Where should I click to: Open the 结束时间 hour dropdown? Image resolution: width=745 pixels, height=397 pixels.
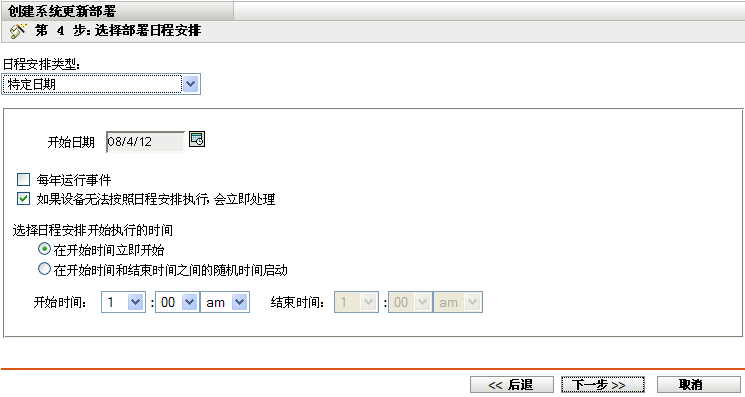tap(356, 302)
